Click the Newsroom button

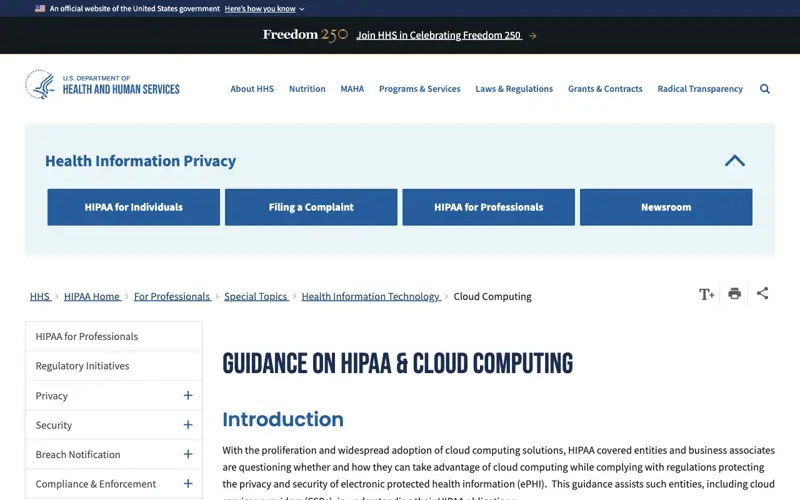pos(666,207)
